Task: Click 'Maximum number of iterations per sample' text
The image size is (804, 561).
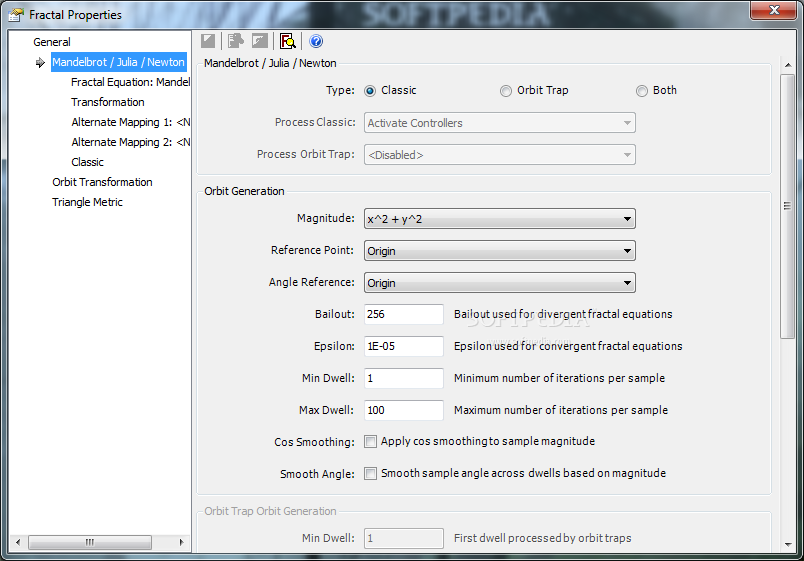Action: click(x=560, y=410)
